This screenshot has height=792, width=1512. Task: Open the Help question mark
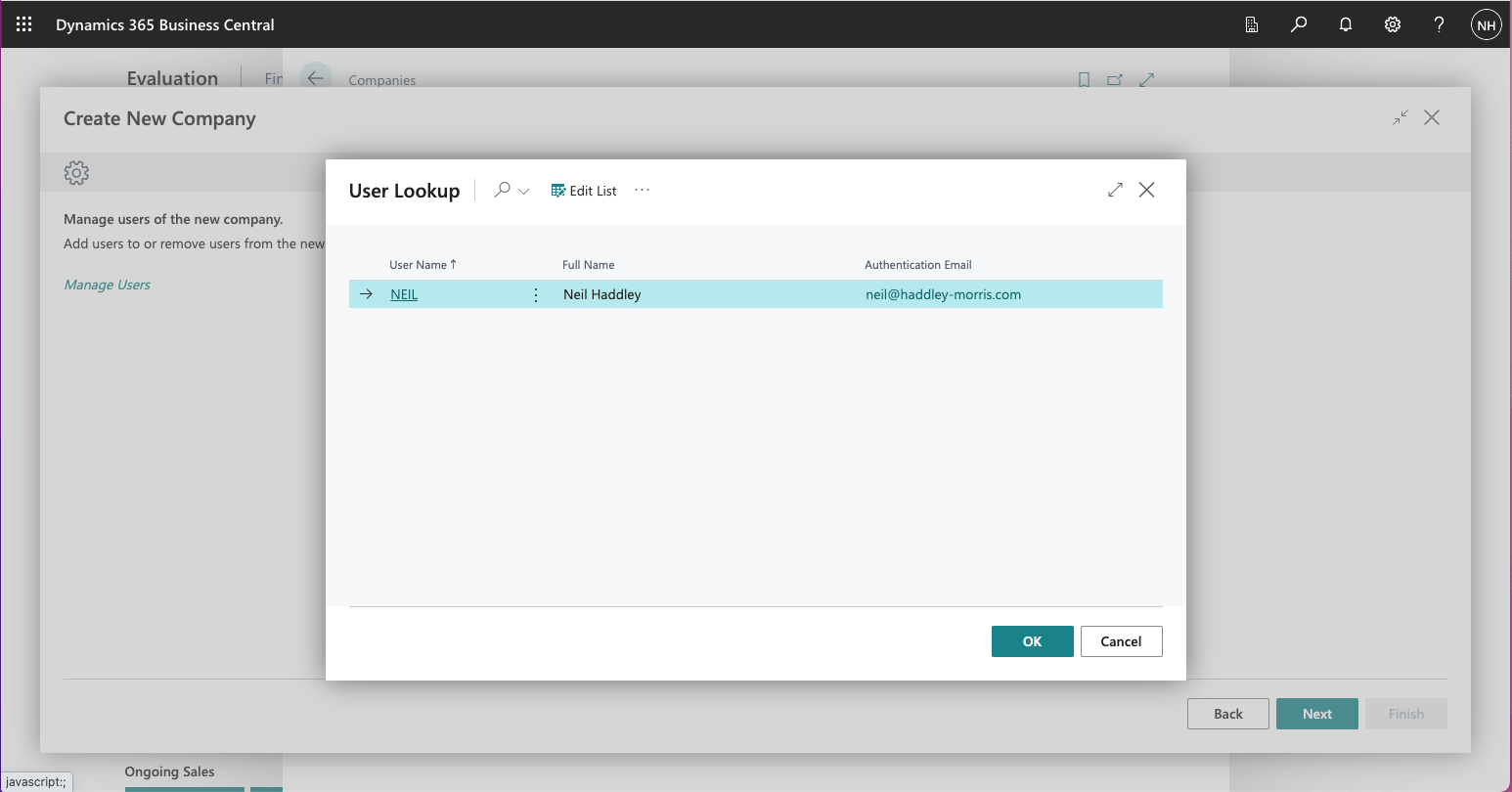pyautogui.click(x=1439, y=24)
